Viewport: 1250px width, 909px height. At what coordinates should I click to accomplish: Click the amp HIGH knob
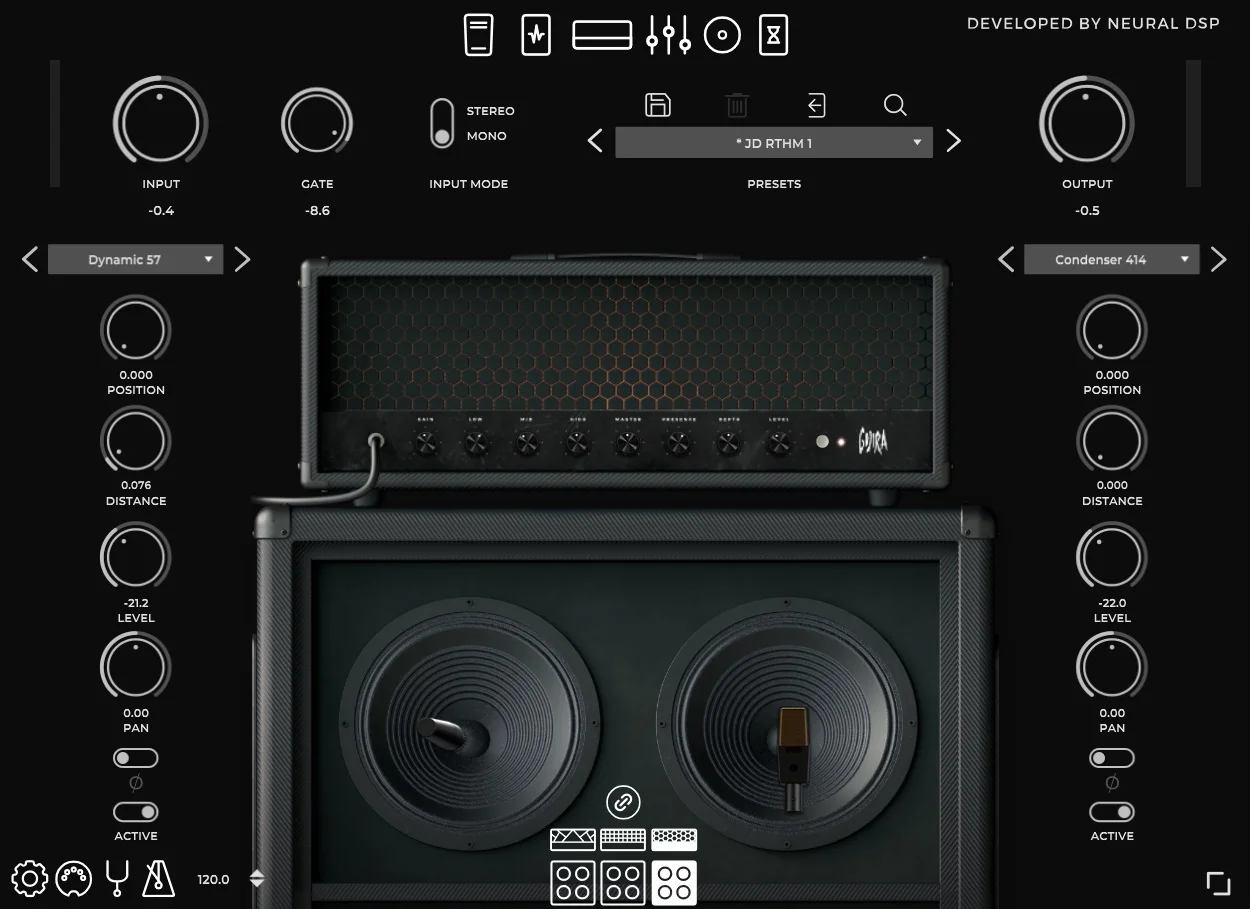click(577, 442)
